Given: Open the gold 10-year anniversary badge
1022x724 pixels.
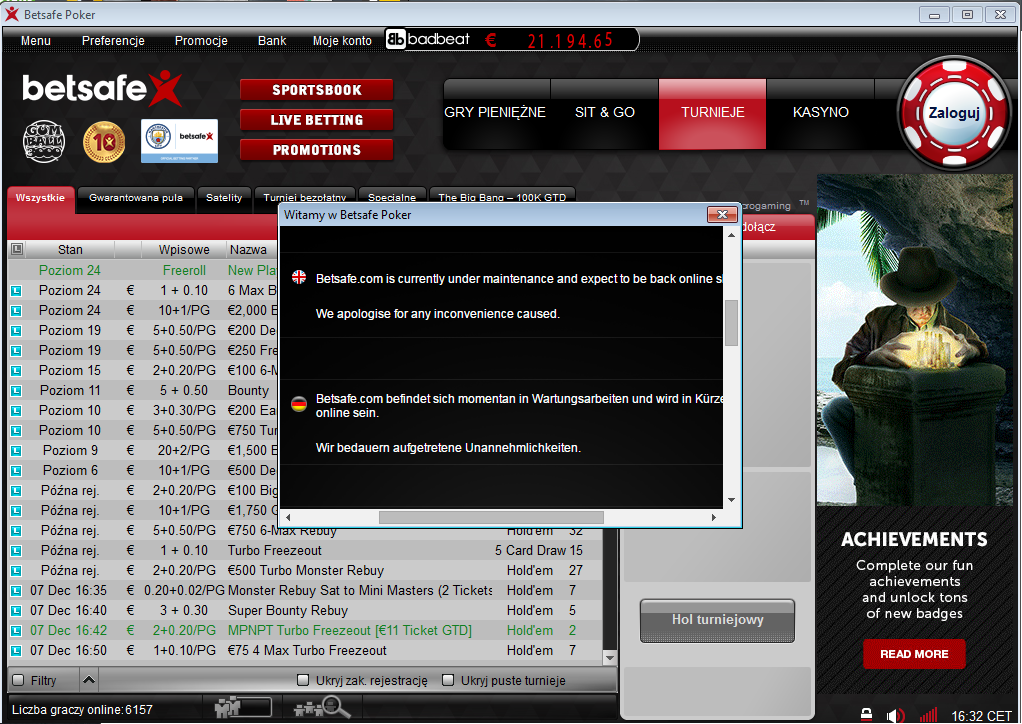Looking at the screenshot, I should pos(104,141).
